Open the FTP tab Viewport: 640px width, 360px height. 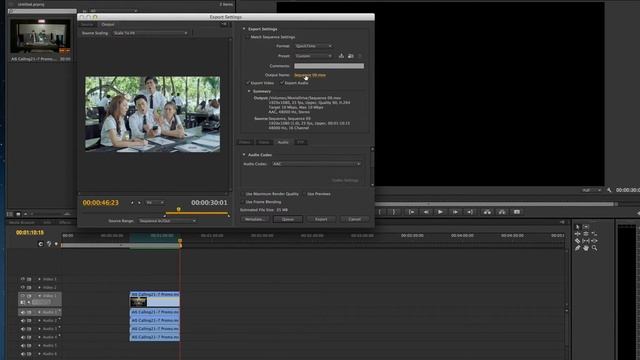(x=301, y=142)
